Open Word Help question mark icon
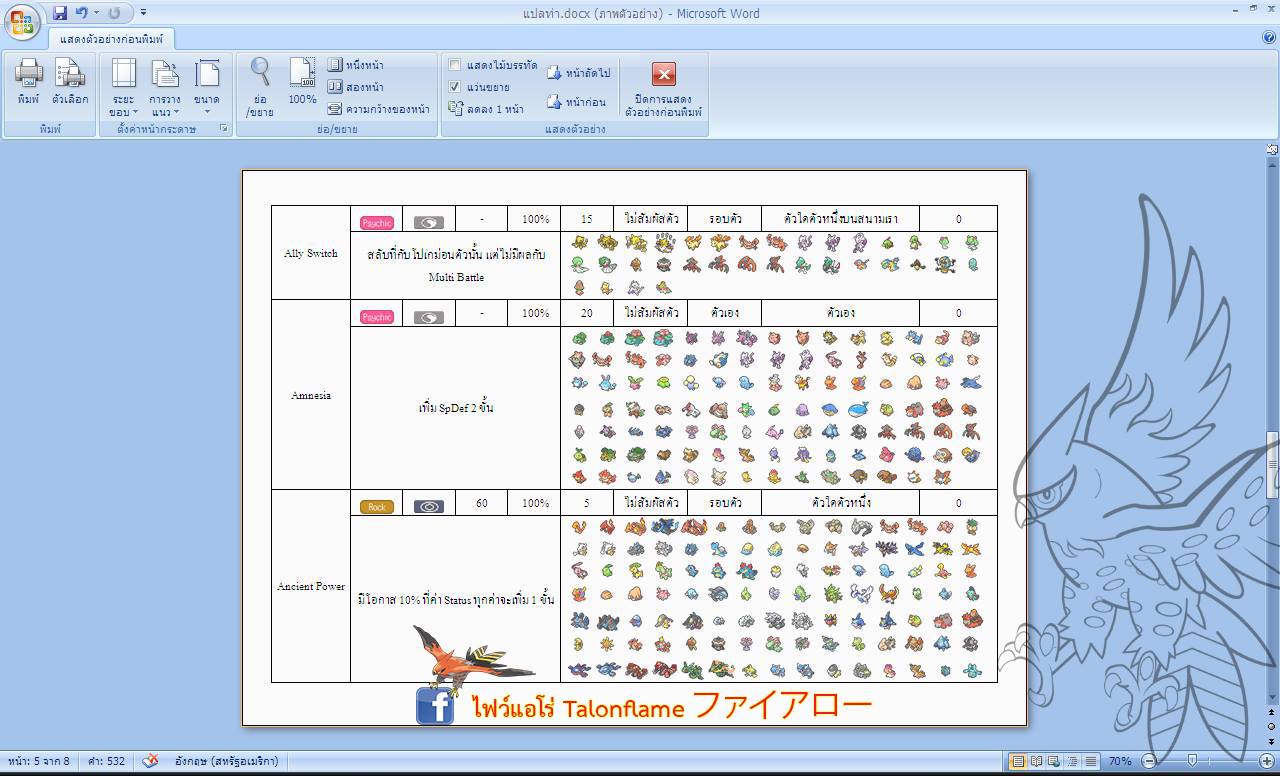 coord(1269,37)
